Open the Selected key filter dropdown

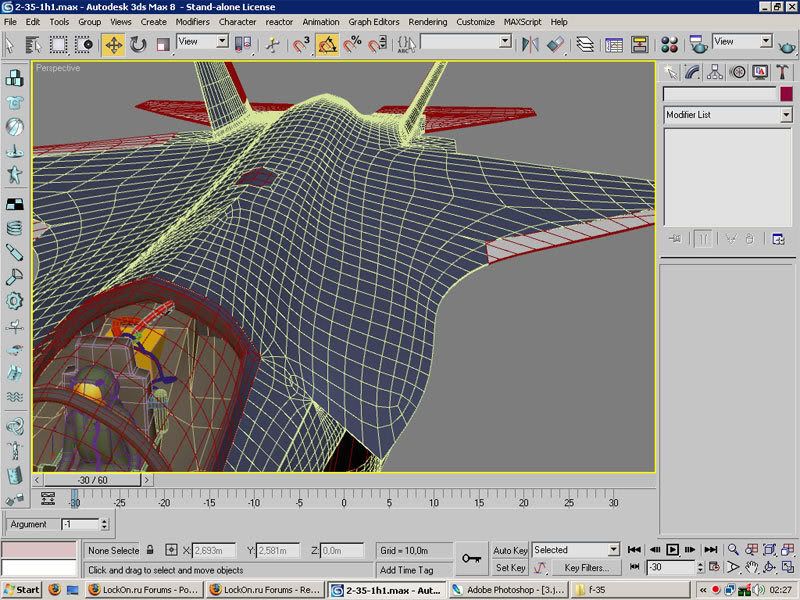pyautogui.click(x=575, y=550)
